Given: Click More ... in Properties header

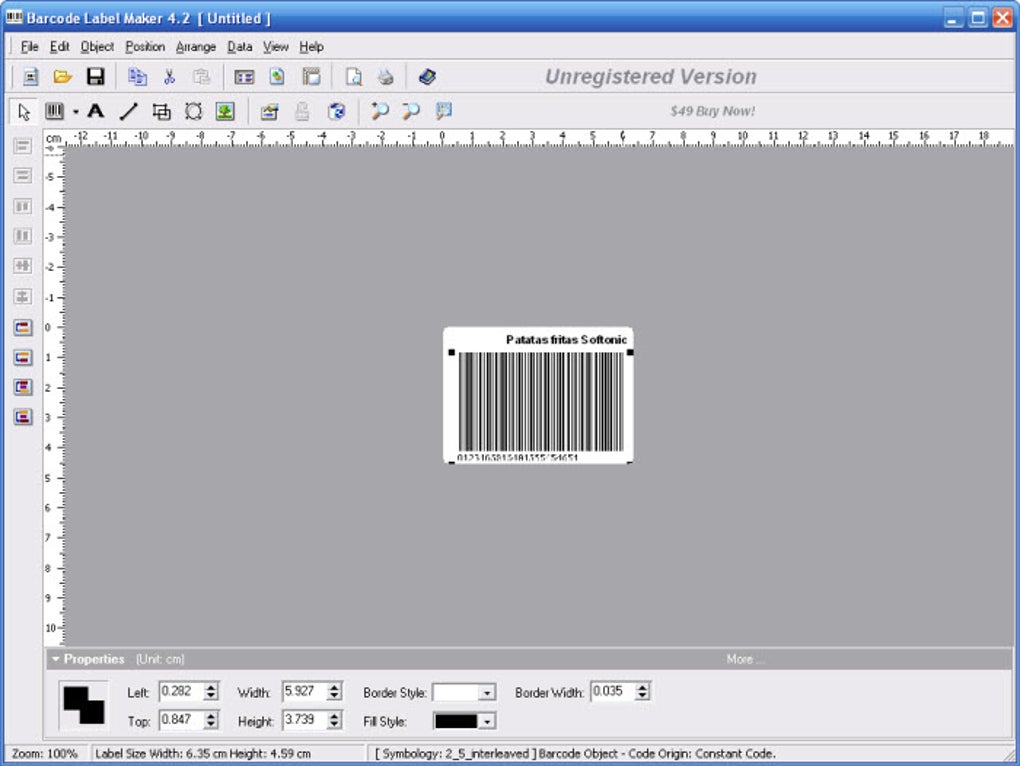Looking at the screenshot, I should [x=745, y=659].
